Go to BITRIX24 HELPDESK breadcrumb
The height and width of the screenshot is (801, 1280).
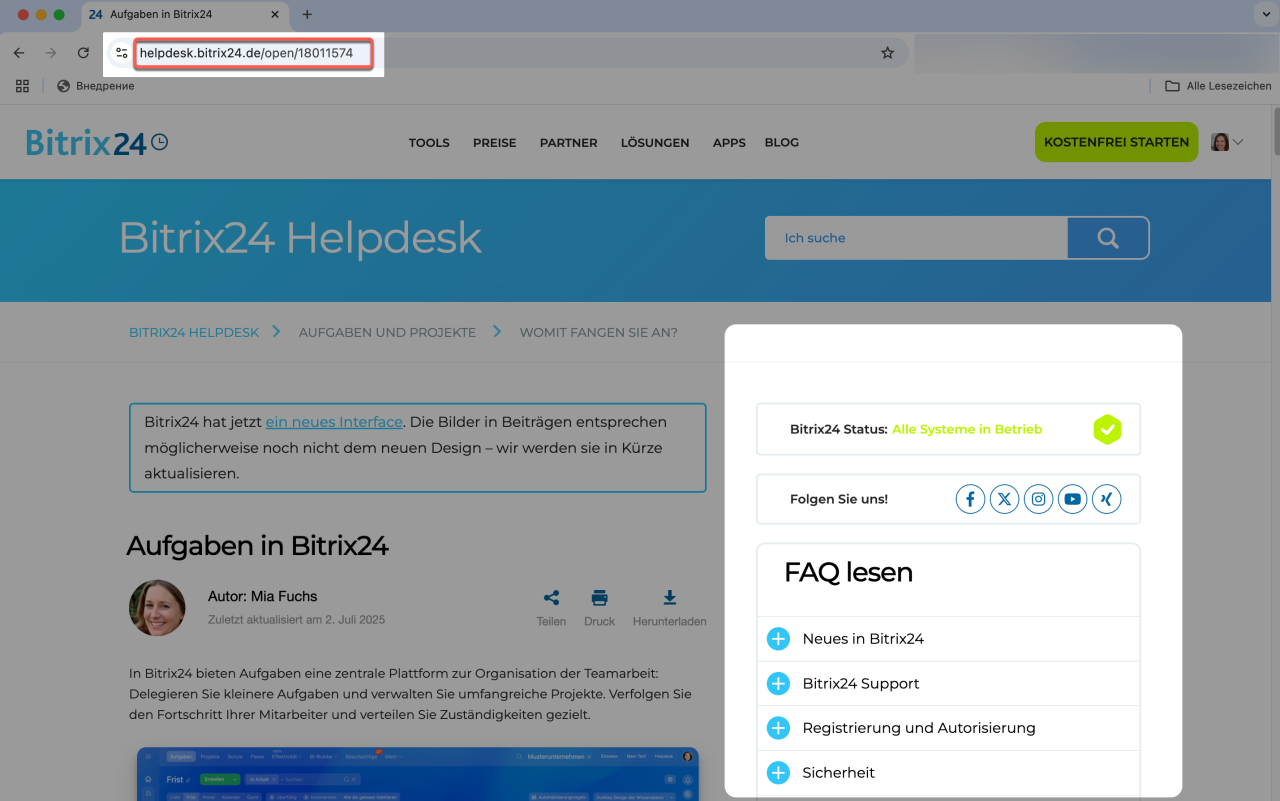[194, 332]
